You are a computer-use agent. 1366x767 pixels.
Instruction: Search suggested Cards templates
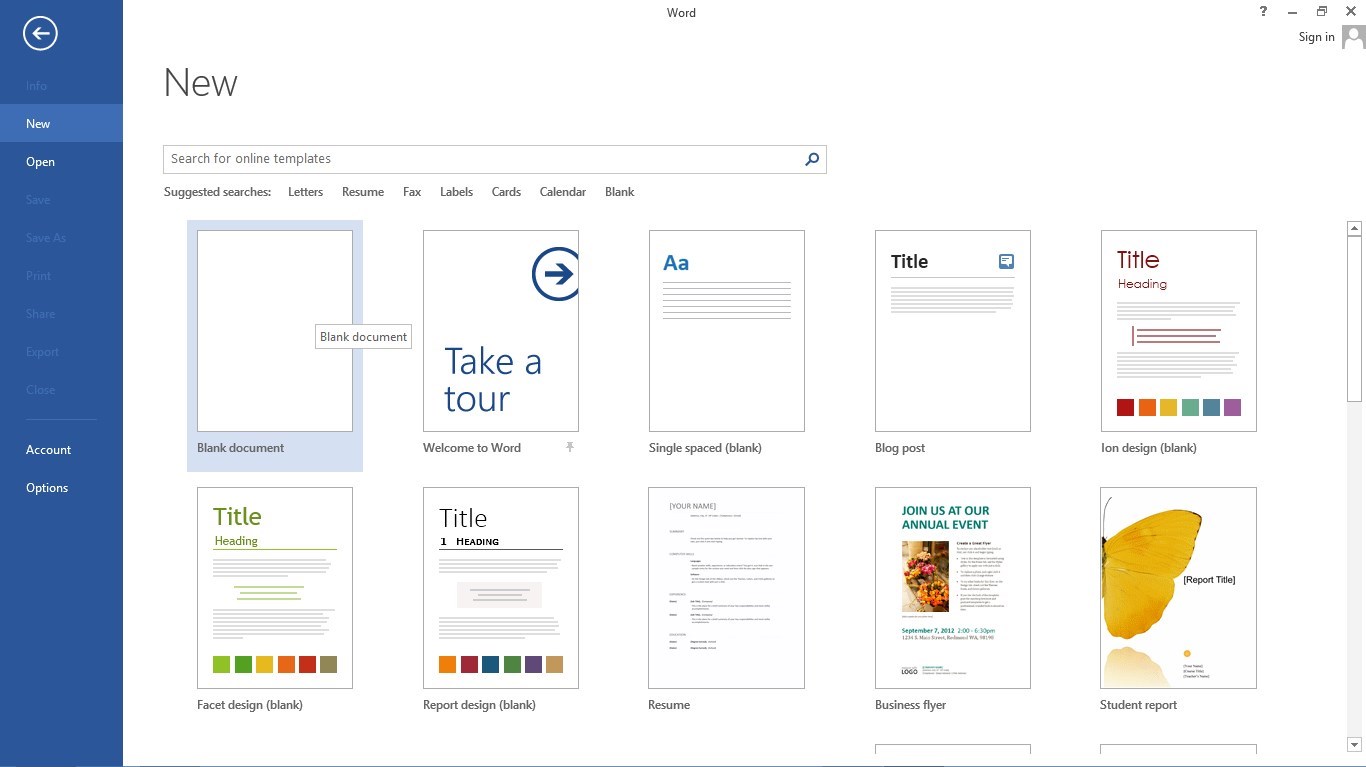tap(506, 192)
